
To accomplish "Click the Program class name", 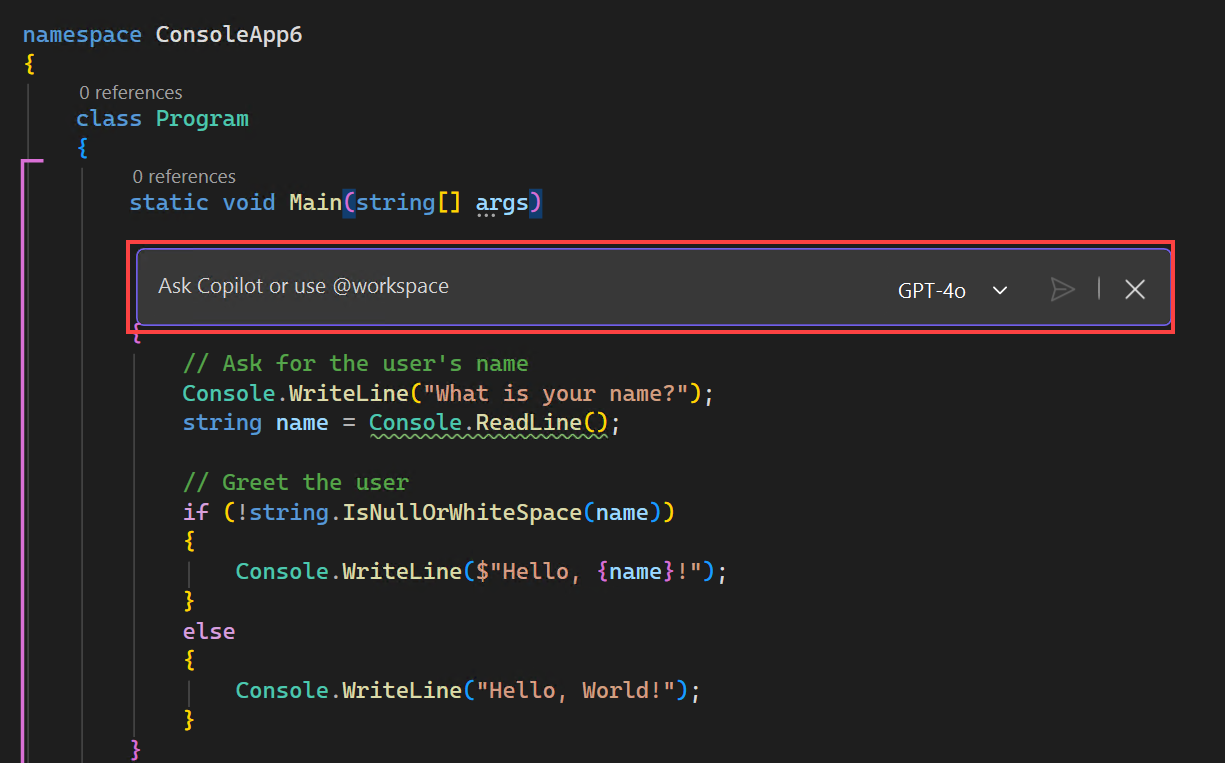I will 202,118.
